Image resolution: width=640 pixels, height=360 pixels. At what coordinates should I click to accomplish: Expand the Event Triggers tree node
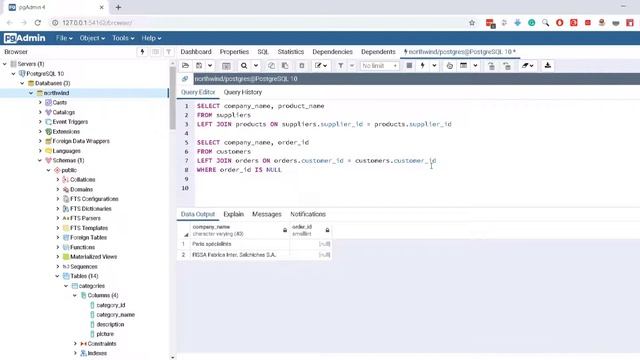pyautogui.click(x=40, y=122)
